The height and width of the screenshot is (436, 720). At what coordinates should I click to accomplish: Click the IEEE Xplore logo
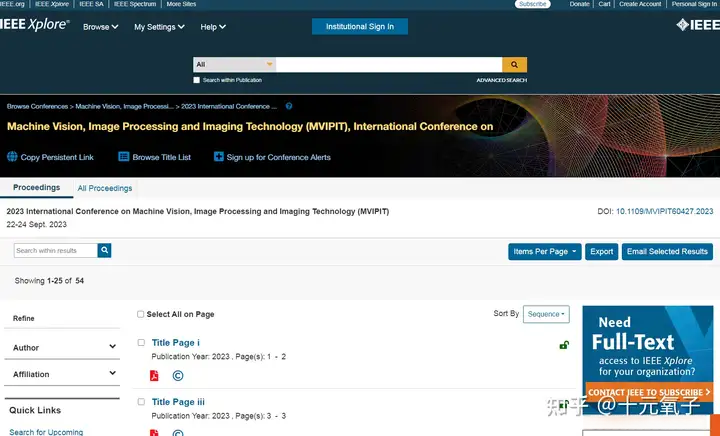click(35, 25)
